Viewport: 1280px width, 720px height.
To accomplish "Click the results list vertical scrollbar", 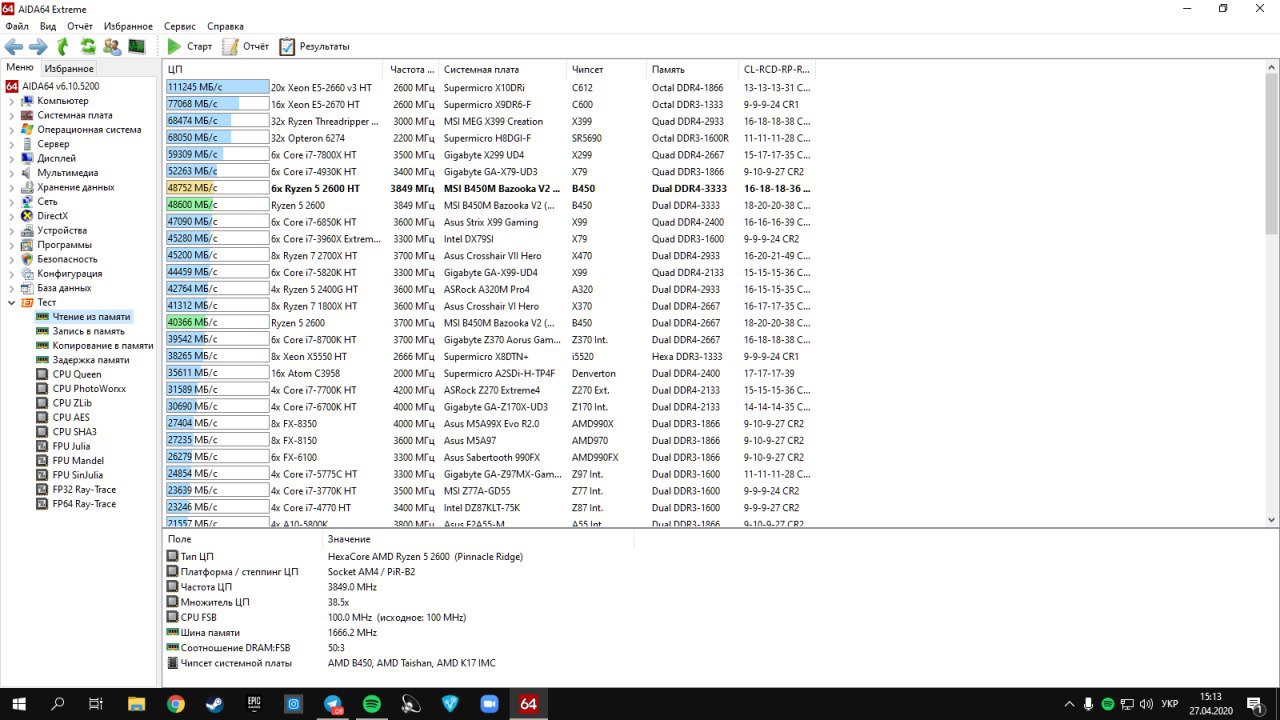I will (x=1272, y=294).
